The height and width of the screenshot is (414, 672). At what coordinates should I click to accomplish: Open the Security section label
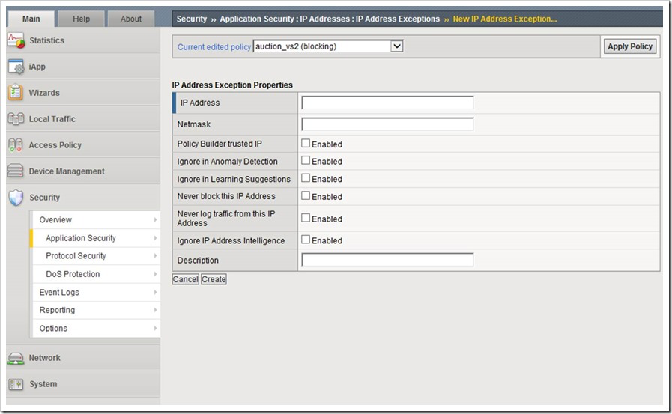(45, 198)
